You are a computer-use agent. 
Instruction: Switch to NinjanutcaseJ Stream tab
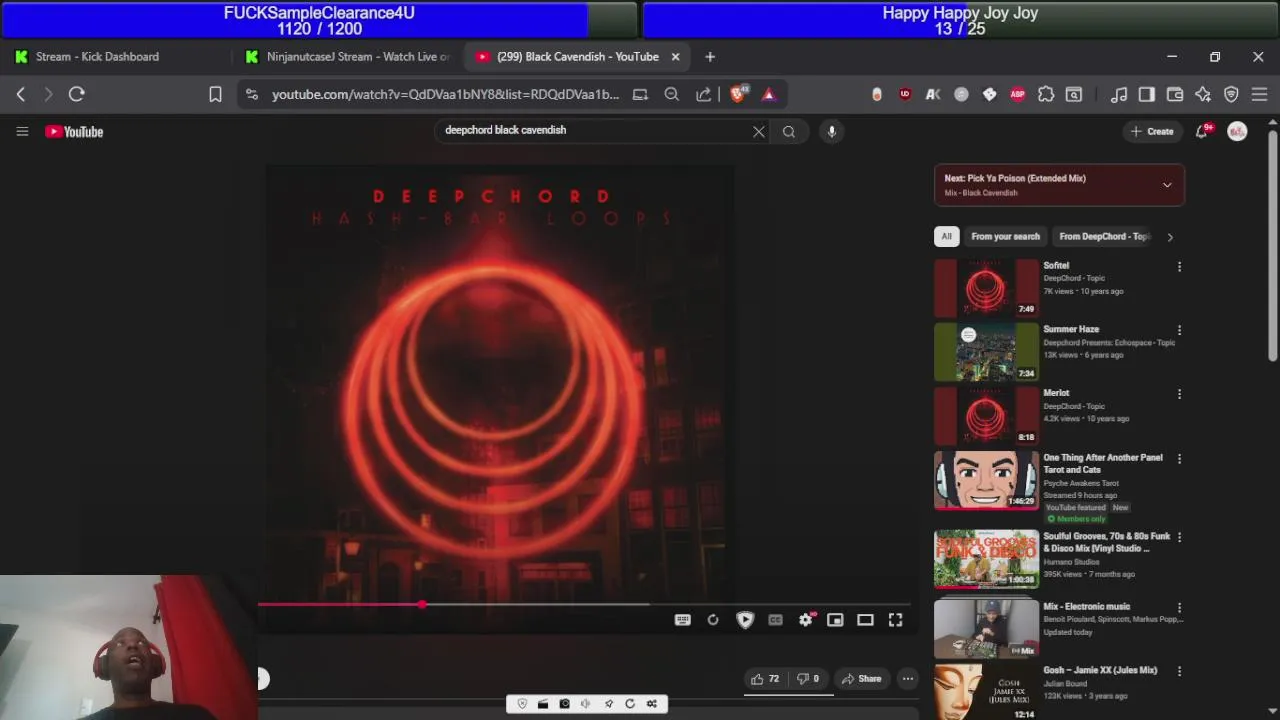[348, 57]
